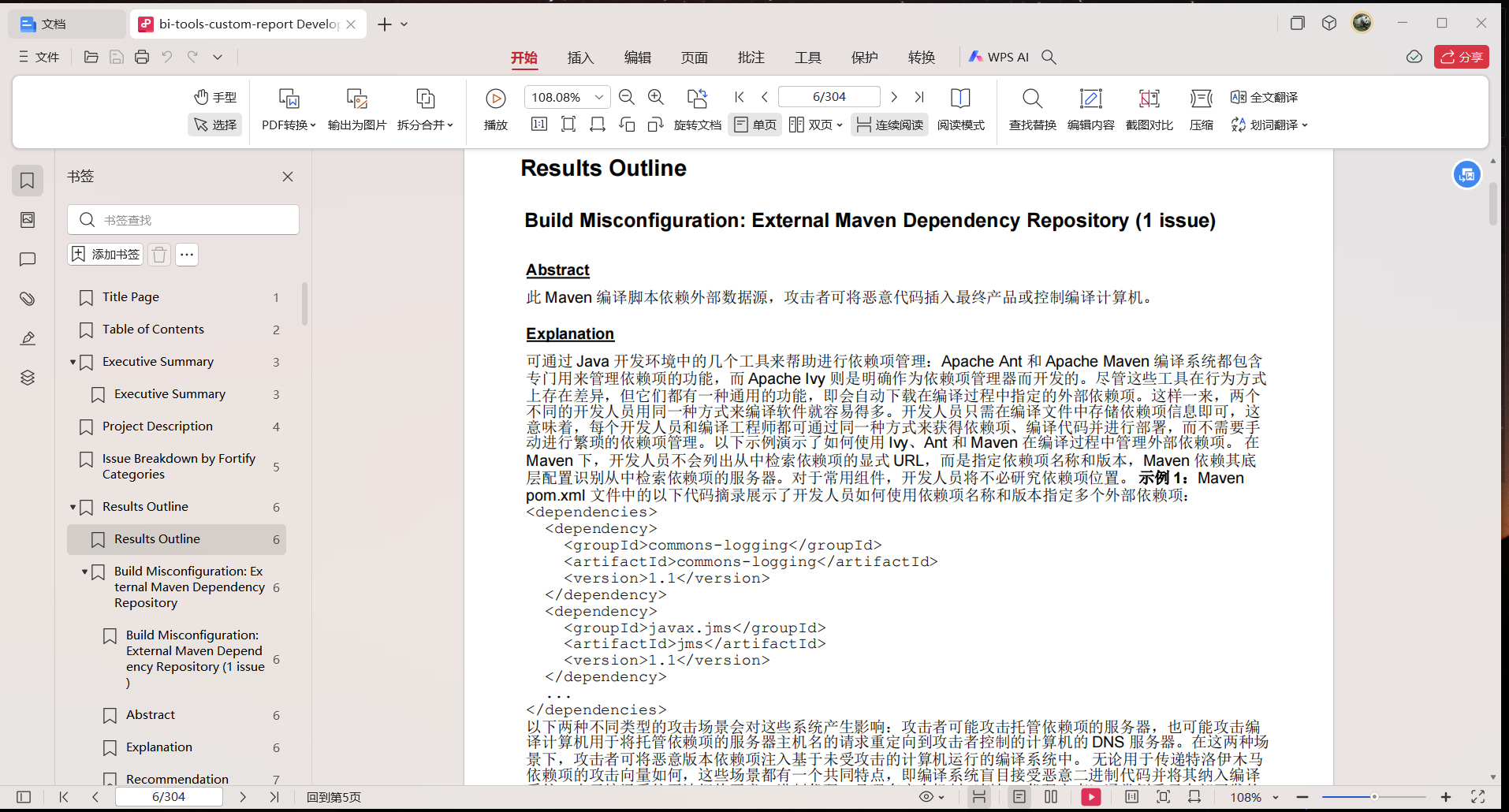1509x812 pixels.
Task: Click 全文翻译 full translation button
Action: (x=1264, y=97)
